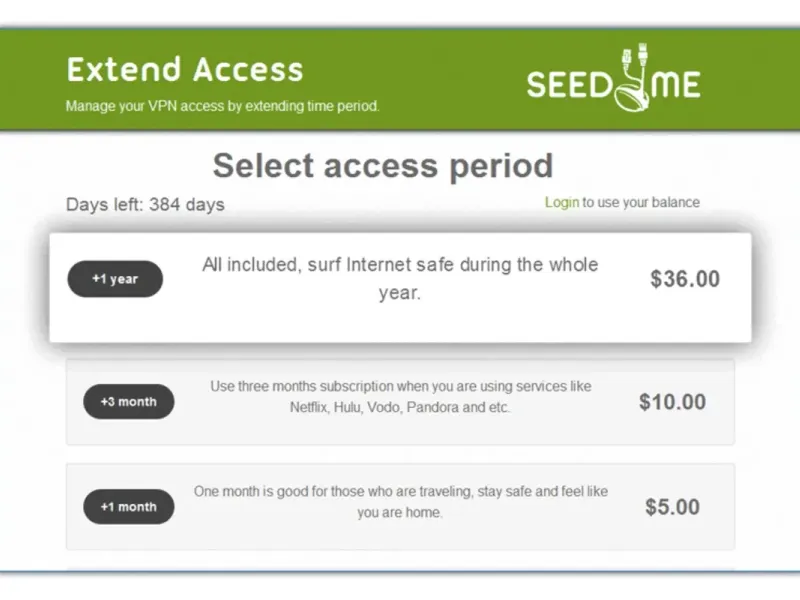Click the 'Extend Access' header title
The width and height of the screenshot is (800, 600).
(185, 70)
